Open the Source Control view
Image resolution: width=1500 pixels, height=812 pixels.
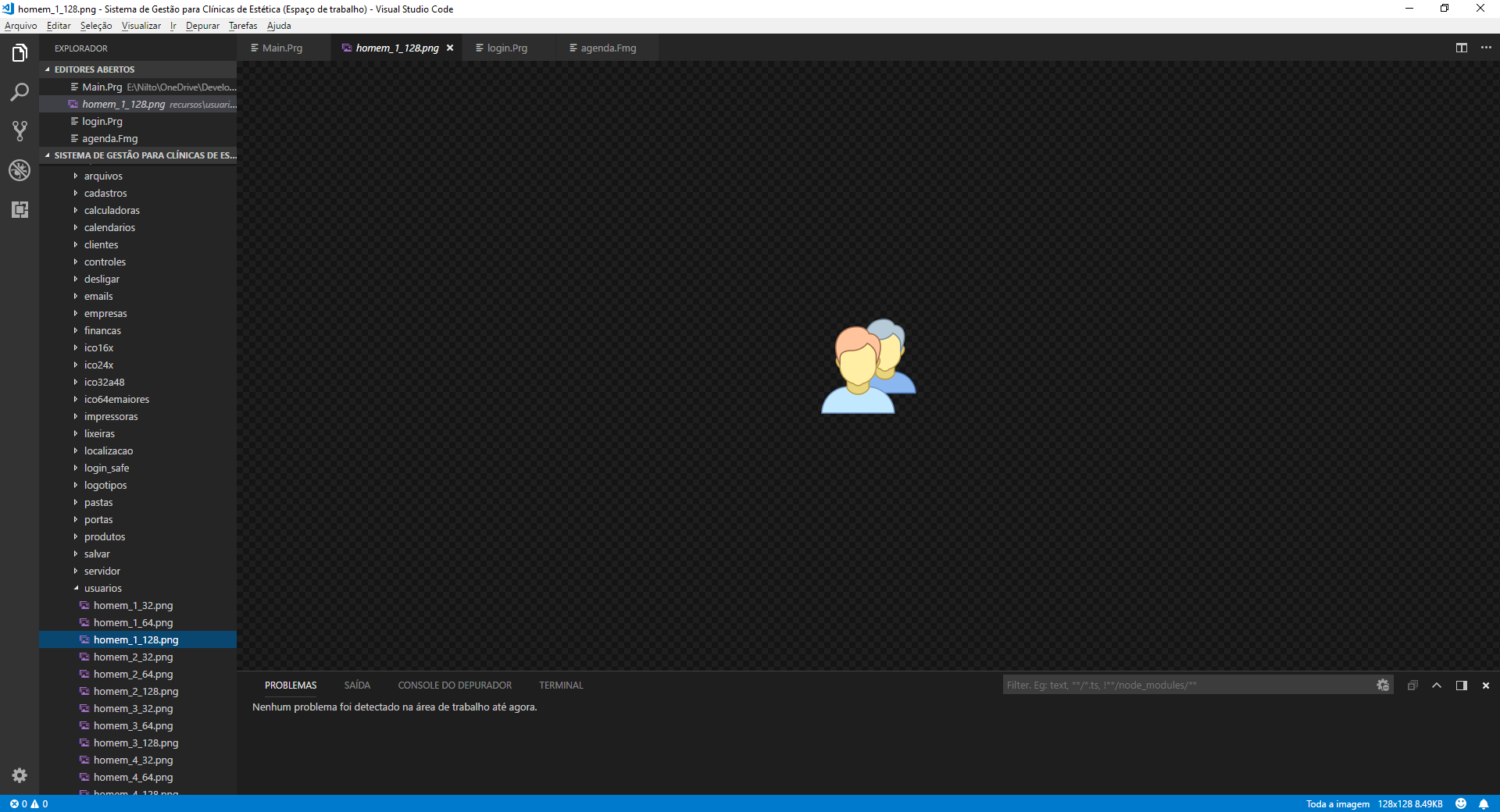coord(20,131)
